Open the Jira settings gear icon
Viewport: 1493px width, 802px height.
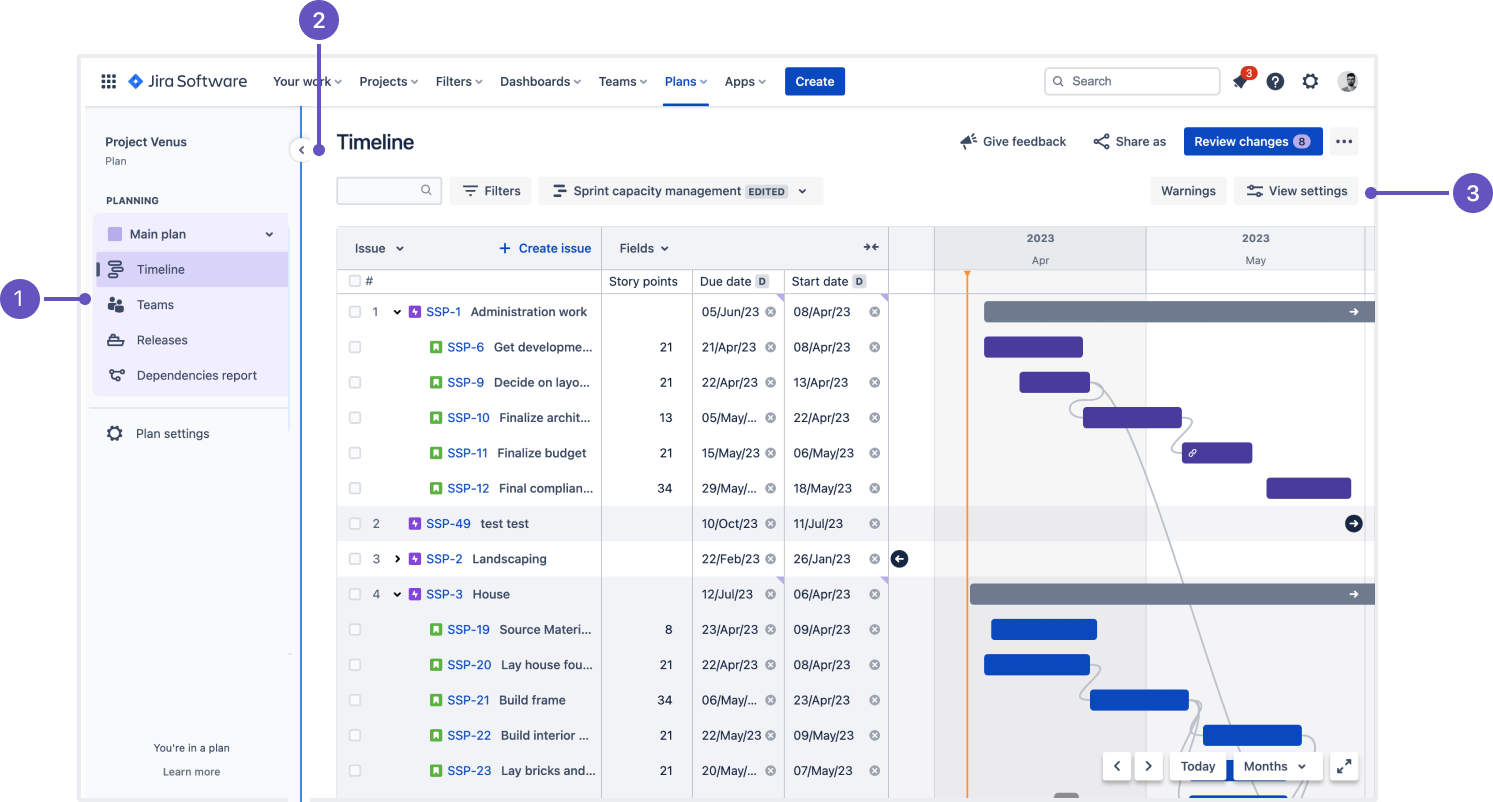click(1310, 81)
